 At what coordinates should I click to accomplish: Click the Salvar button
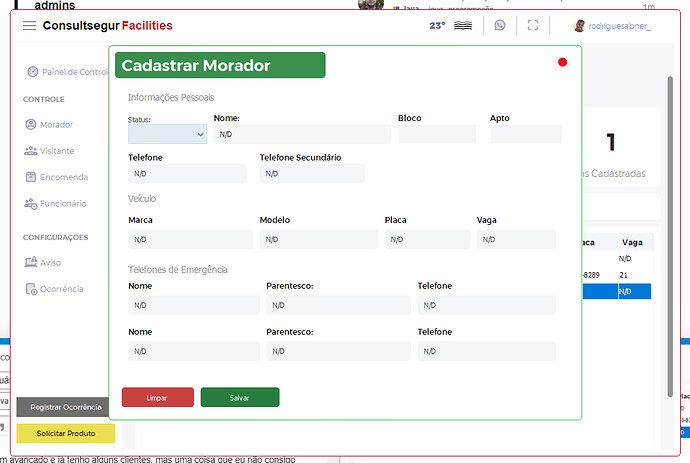[x=240, y=397]
